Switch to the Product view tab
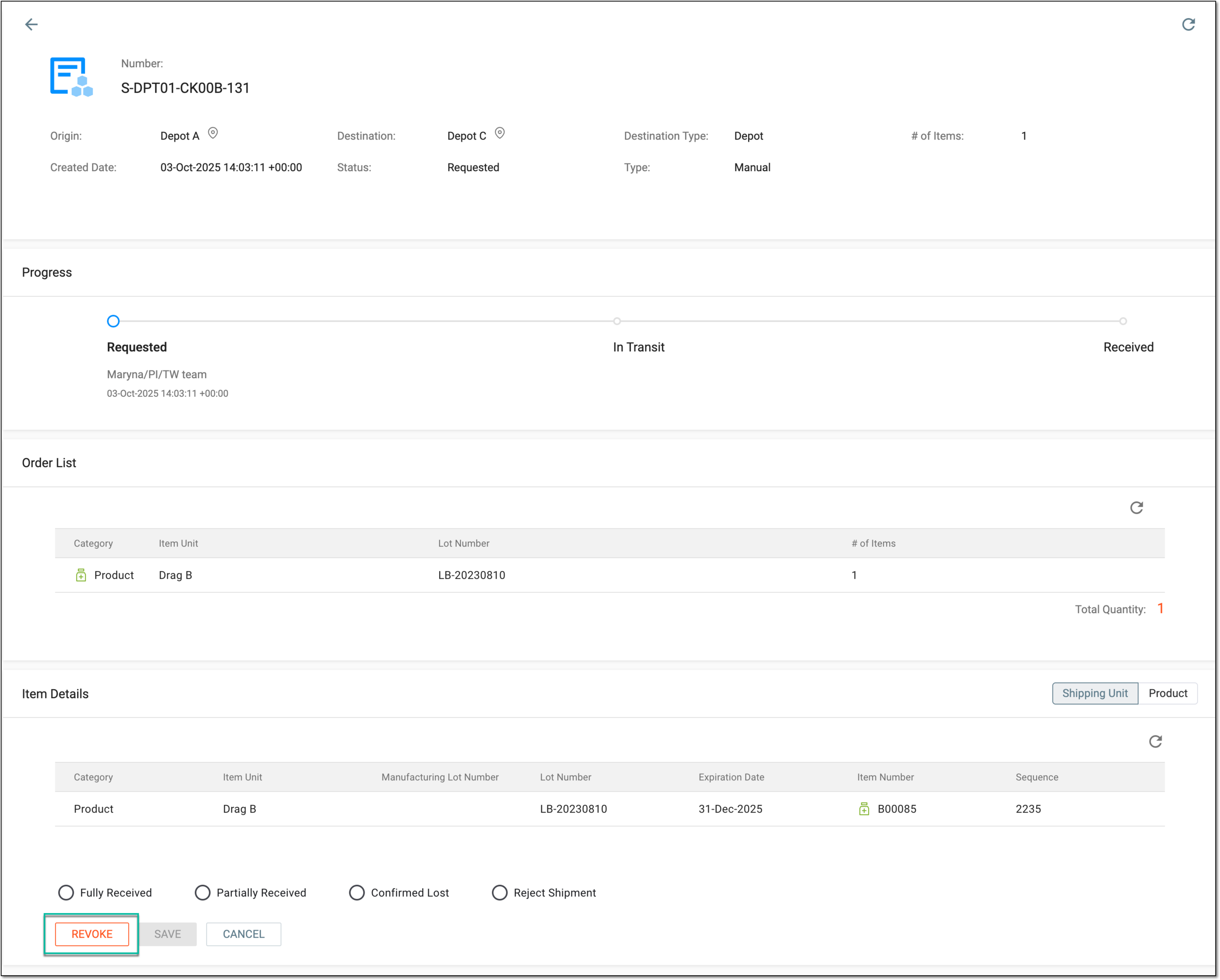Viewport: 1220px width, 980px height. coord(1168,693)
